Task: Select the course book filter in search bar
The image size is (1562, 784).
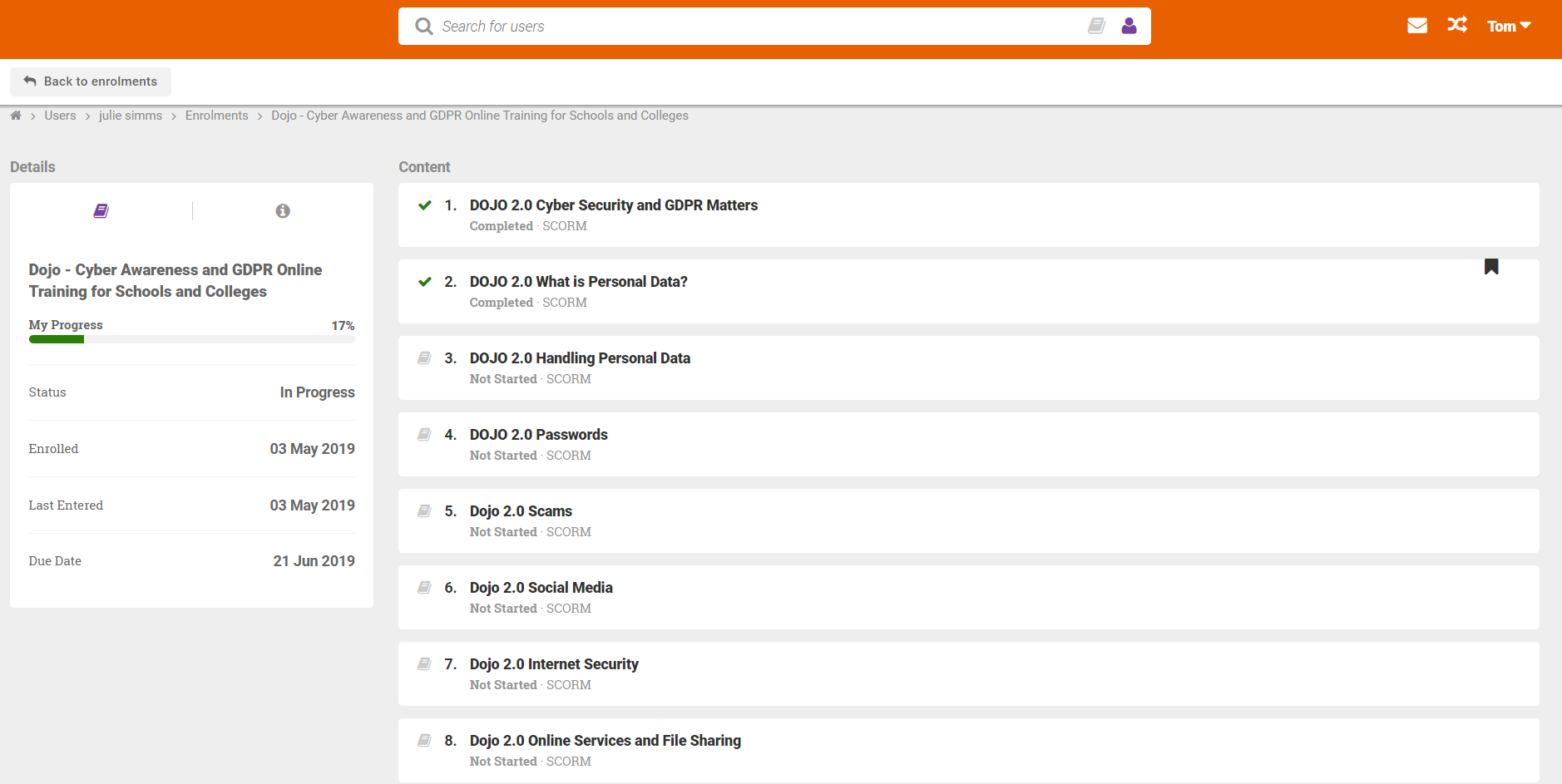Action: (x=1096, y=27)
